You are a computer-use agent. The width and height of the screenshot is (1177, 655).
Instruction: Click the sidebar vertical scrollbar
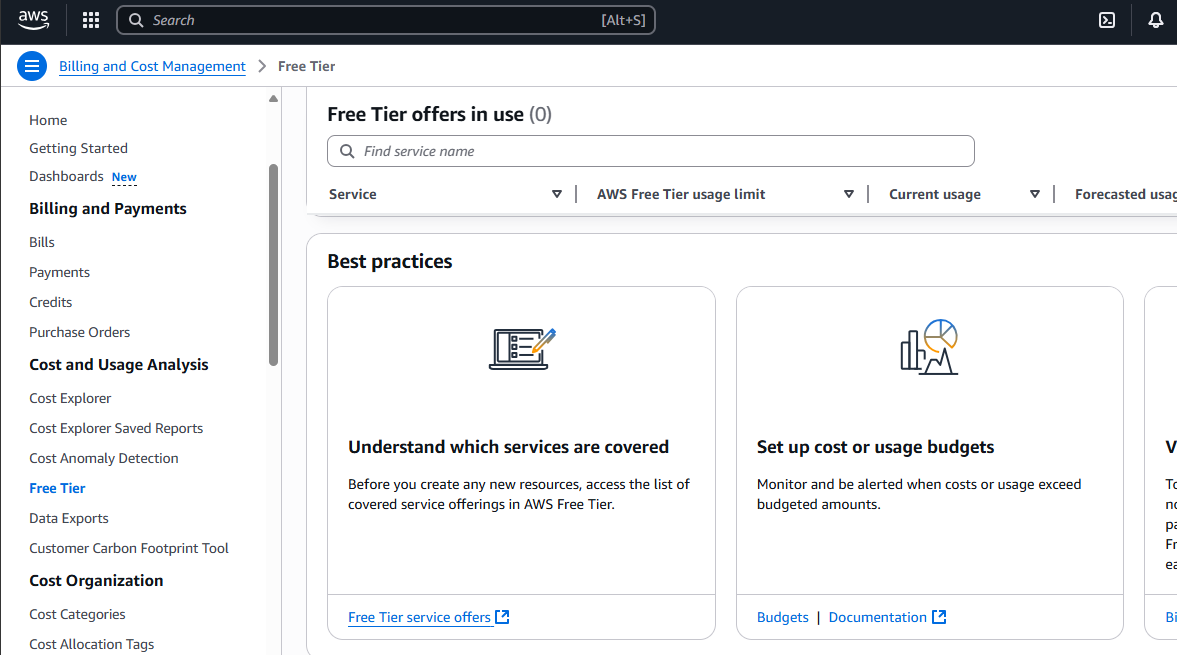pyautogui.click(x=273, y=265)
